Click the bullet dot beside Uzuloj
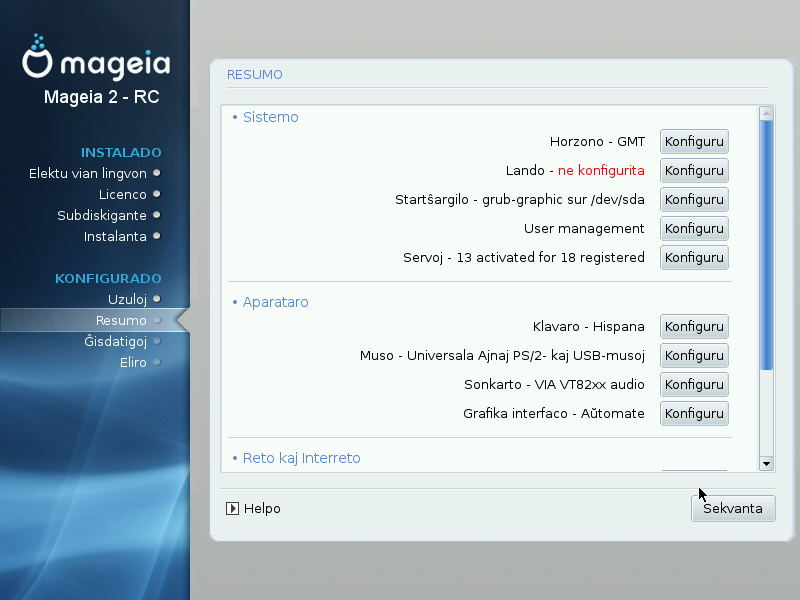This screenshot has height=600, width=800. (157, 299)
